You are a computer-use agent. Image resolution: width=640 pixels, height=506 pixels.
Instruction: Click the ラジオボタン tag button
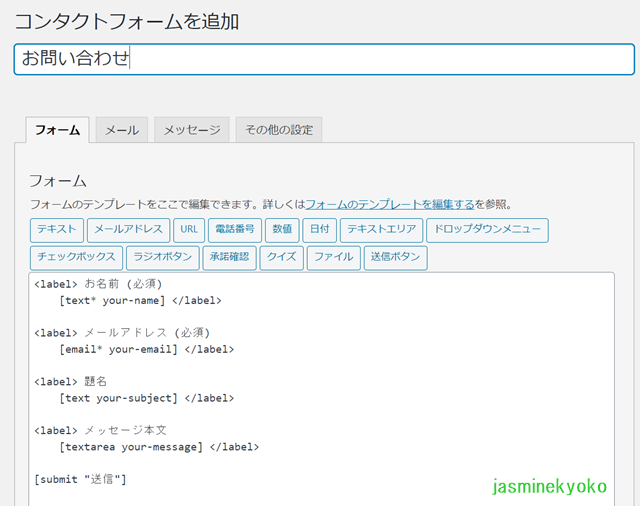(x=163, y=258)
